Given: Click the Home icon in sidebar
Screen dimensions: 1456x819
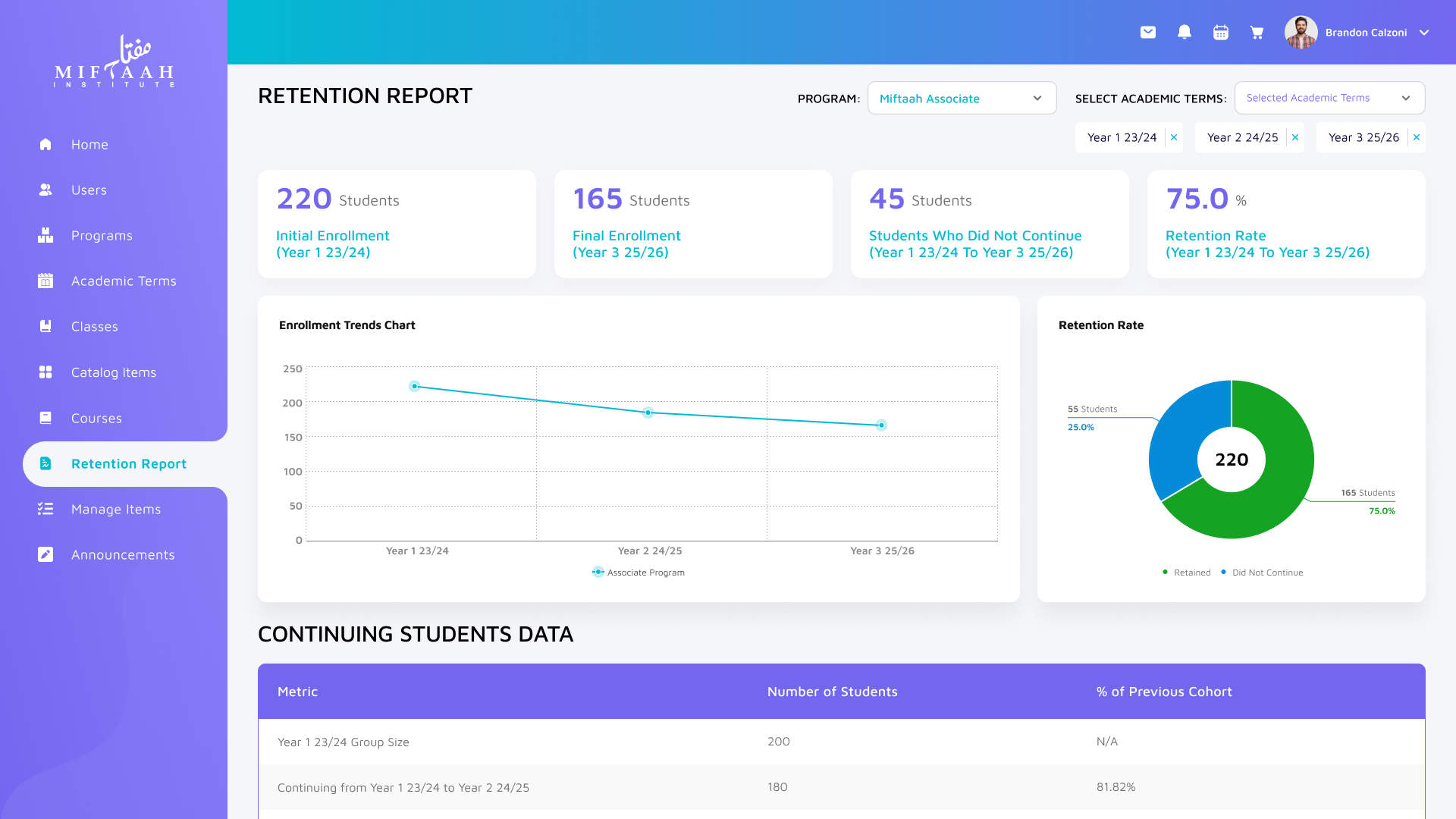Looking at the screenshot, I should (x=45, y=144).
